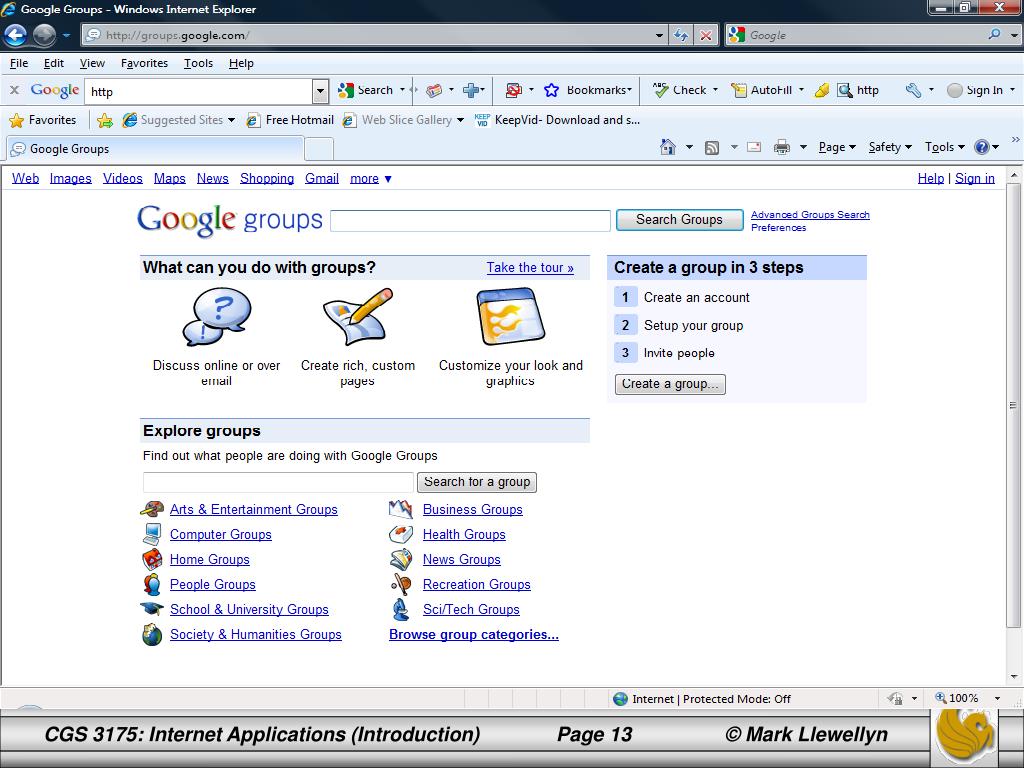Click the Free Hotmail favorites link
Screen dimensions: 1024x768
(291, 120)
